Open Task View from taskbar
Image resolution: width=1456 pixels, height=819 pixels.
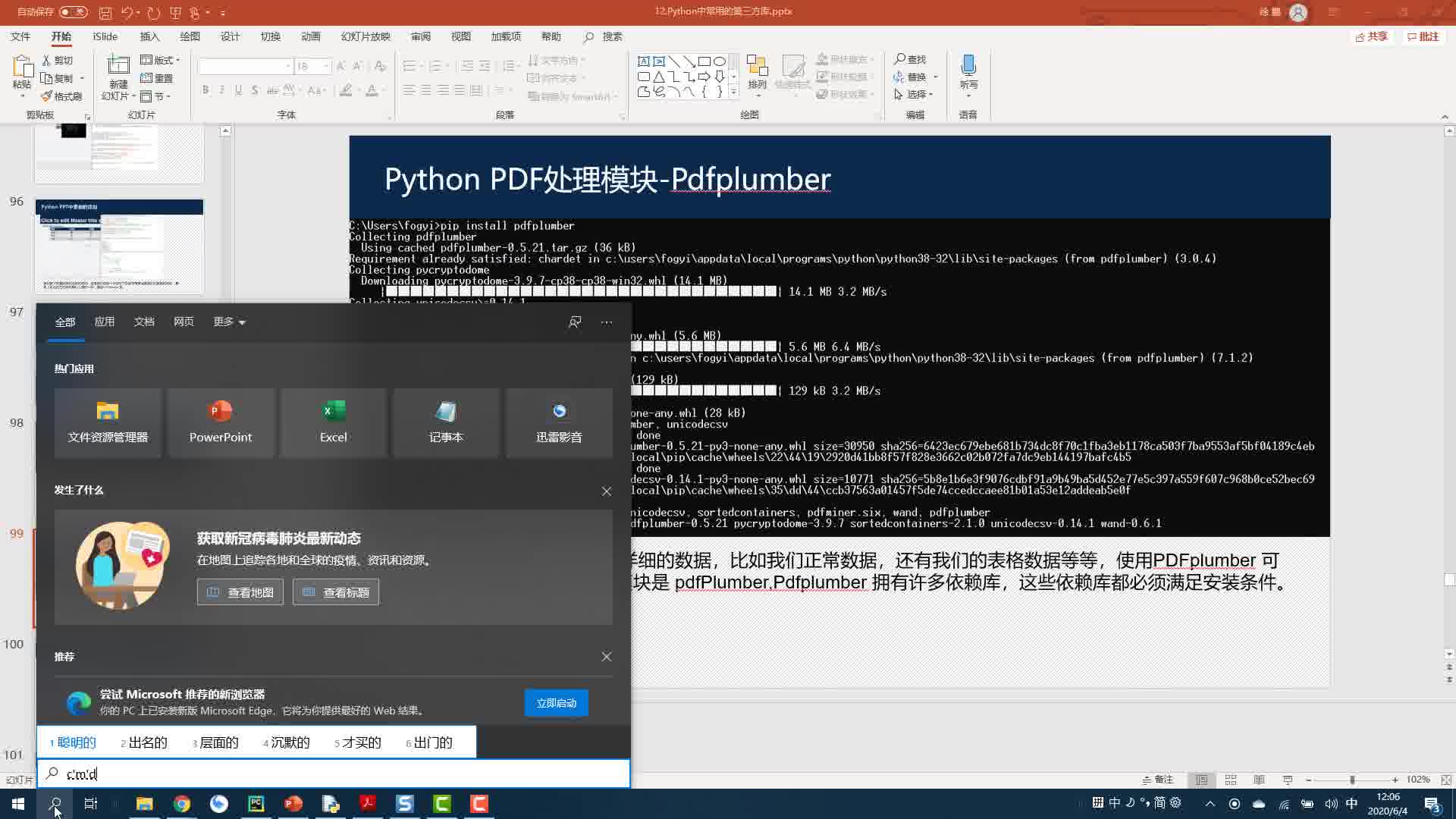[x=90, y=804]
